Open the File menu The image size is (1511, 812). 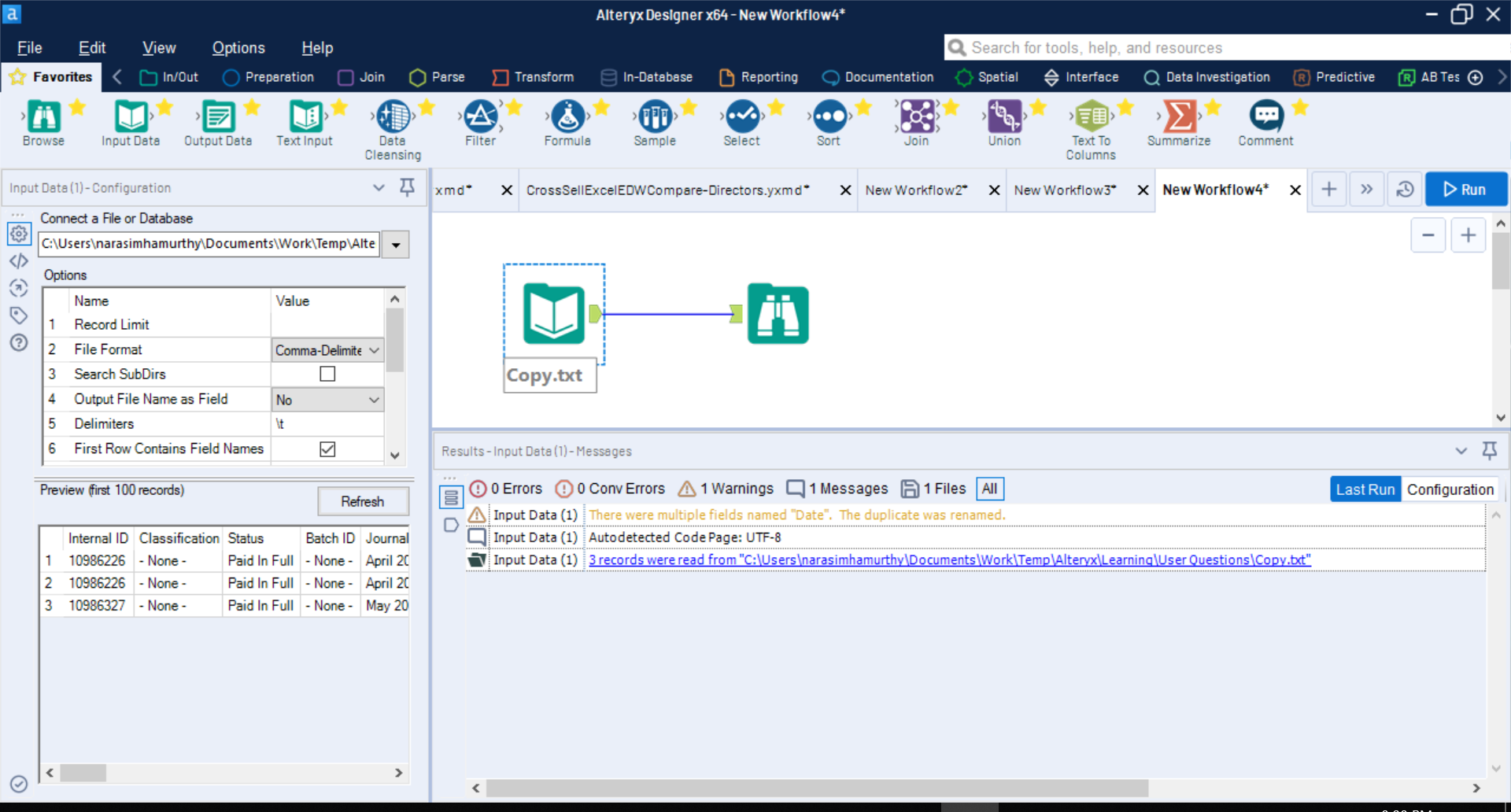click(x=30, y=48)
